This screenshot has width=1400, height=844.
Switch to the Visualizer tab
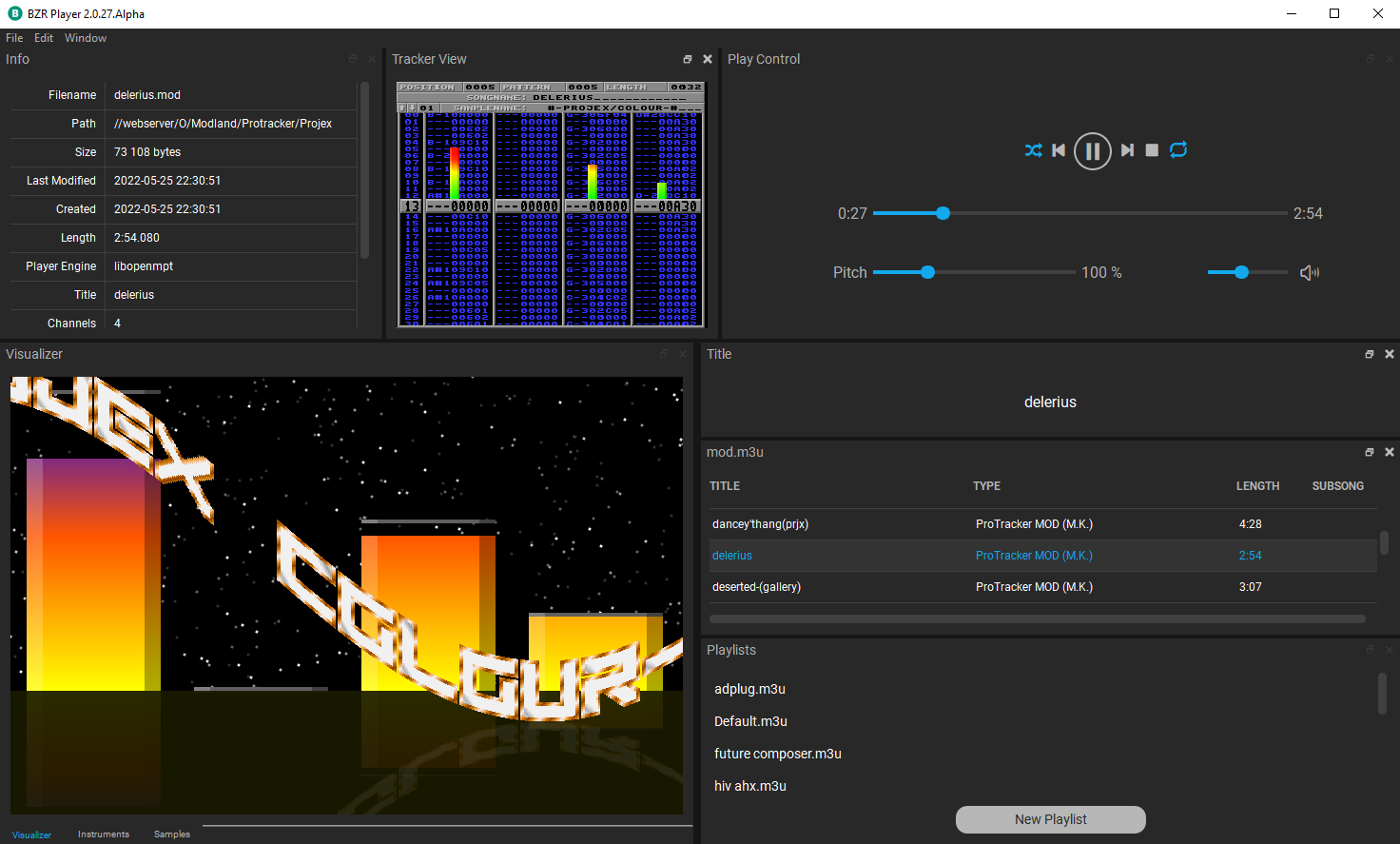(31, 834)
